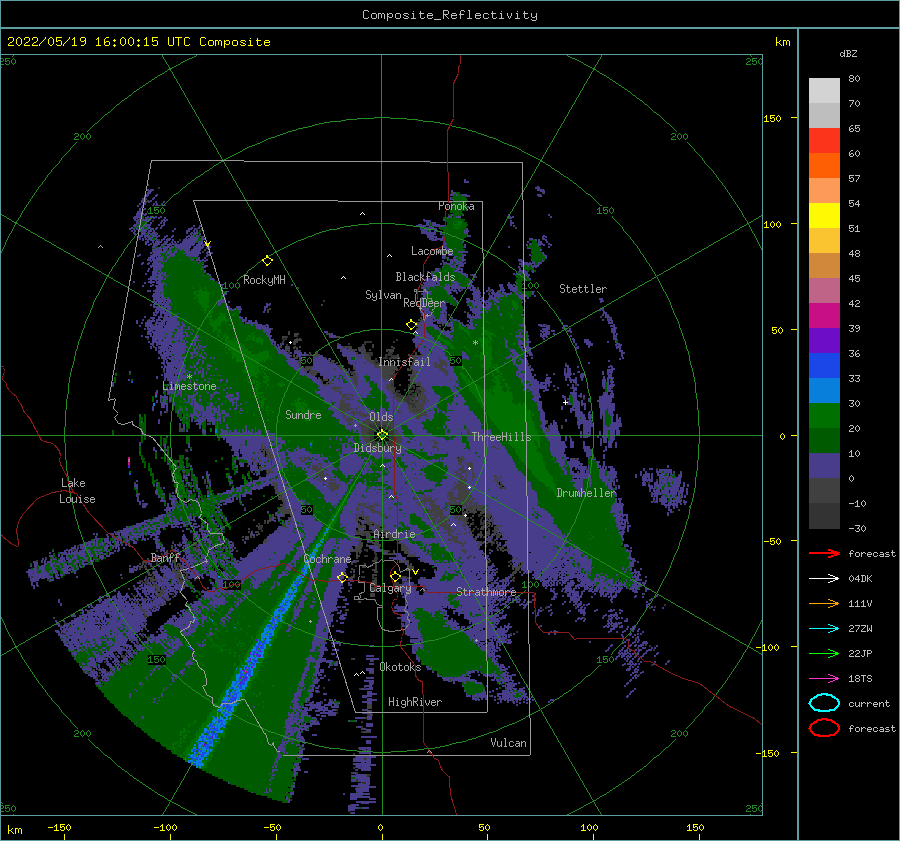Click the yellow diamond marker below Cochrane
The width and height of the screenshot is (900, 841).
point(342,577)
